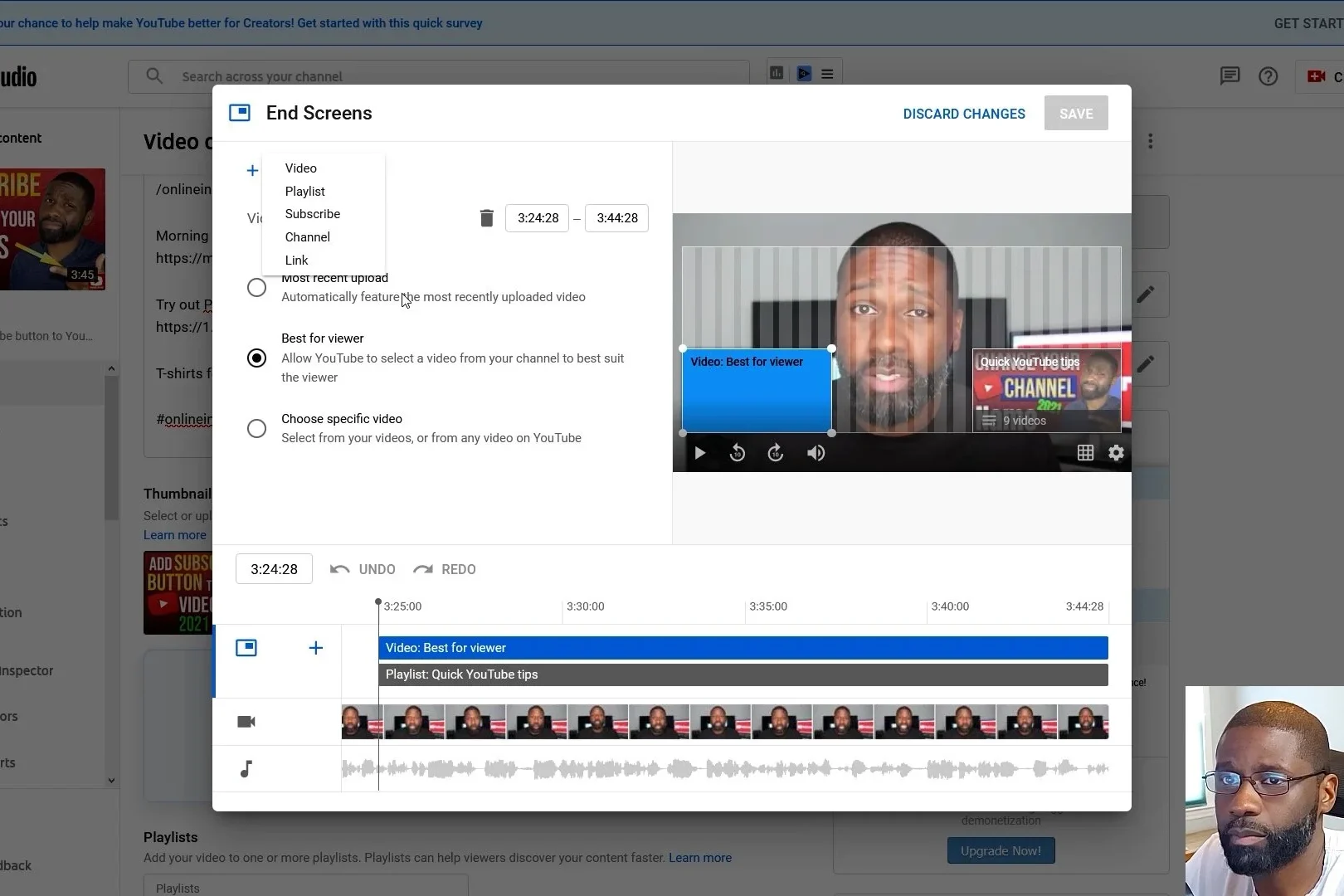This screenshot has height=896, width=1344.
Task: Pick Link in the element dropdown list
Action: tap(296, 261)
